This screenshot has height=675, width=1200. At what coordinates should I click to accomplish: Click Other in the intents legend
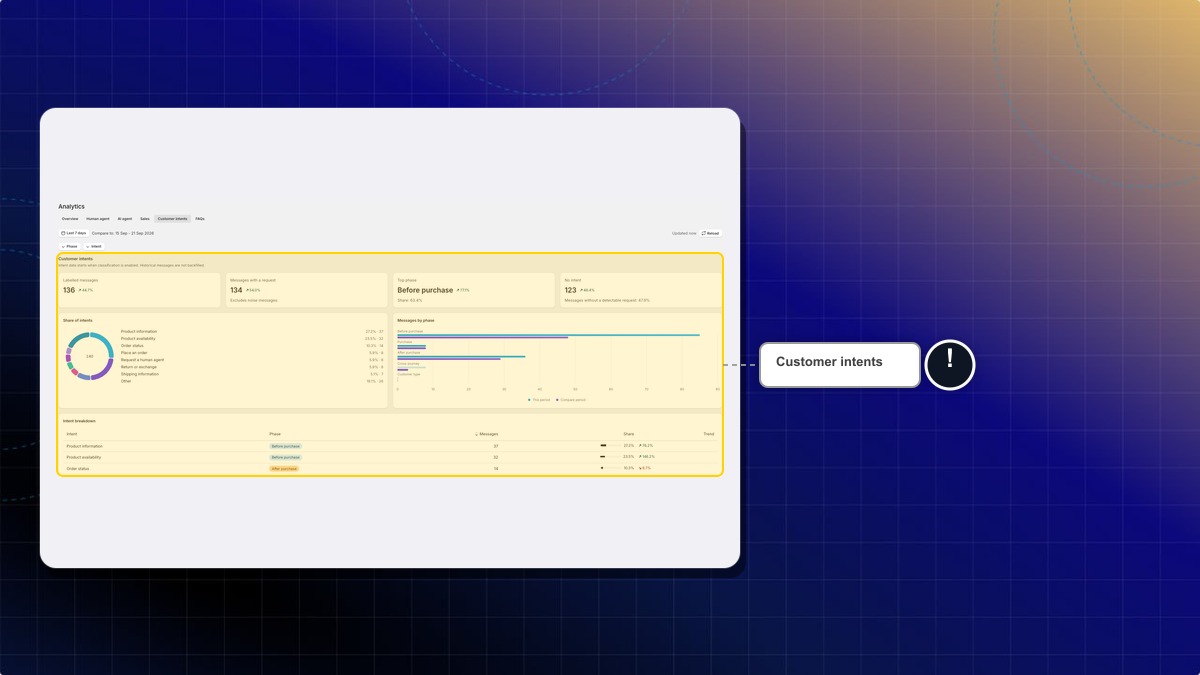[x=126, y=380]
